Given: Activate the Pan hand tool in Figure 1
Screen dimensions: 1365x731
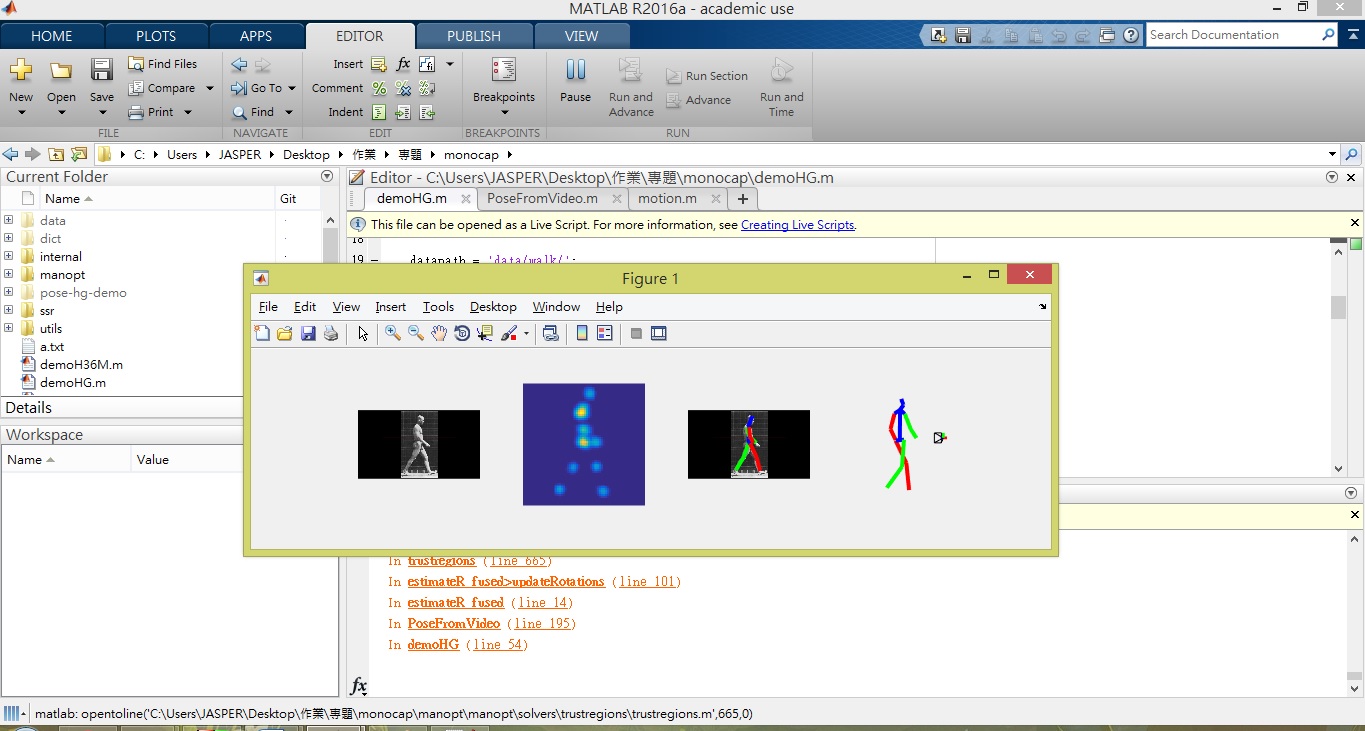Looking at the screenshot, I should point(439,334).
